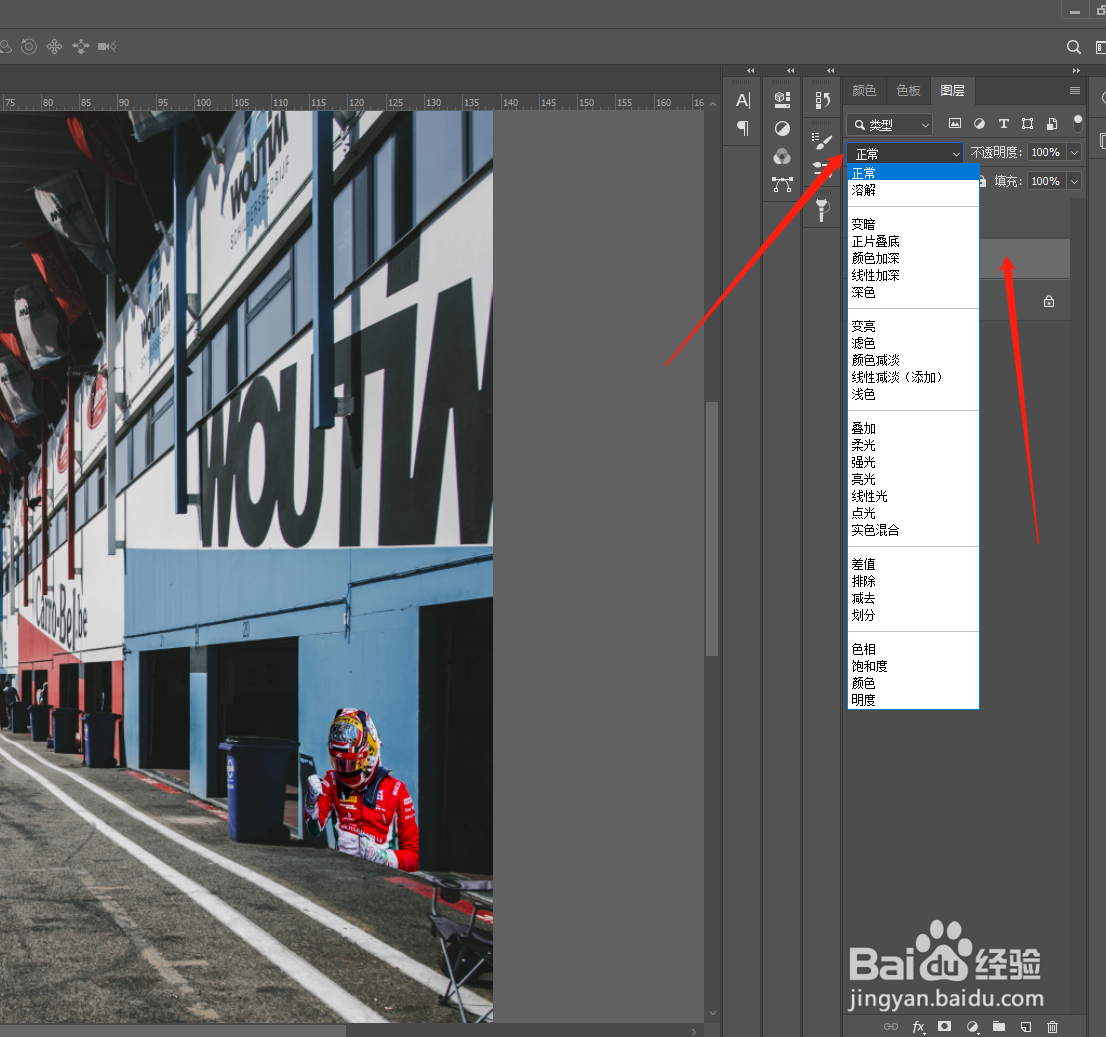Image resolution: width=1106 pixels, height=1037 pixels.
Task: Open the Brush settings panel icon
Action: (822, 141)
